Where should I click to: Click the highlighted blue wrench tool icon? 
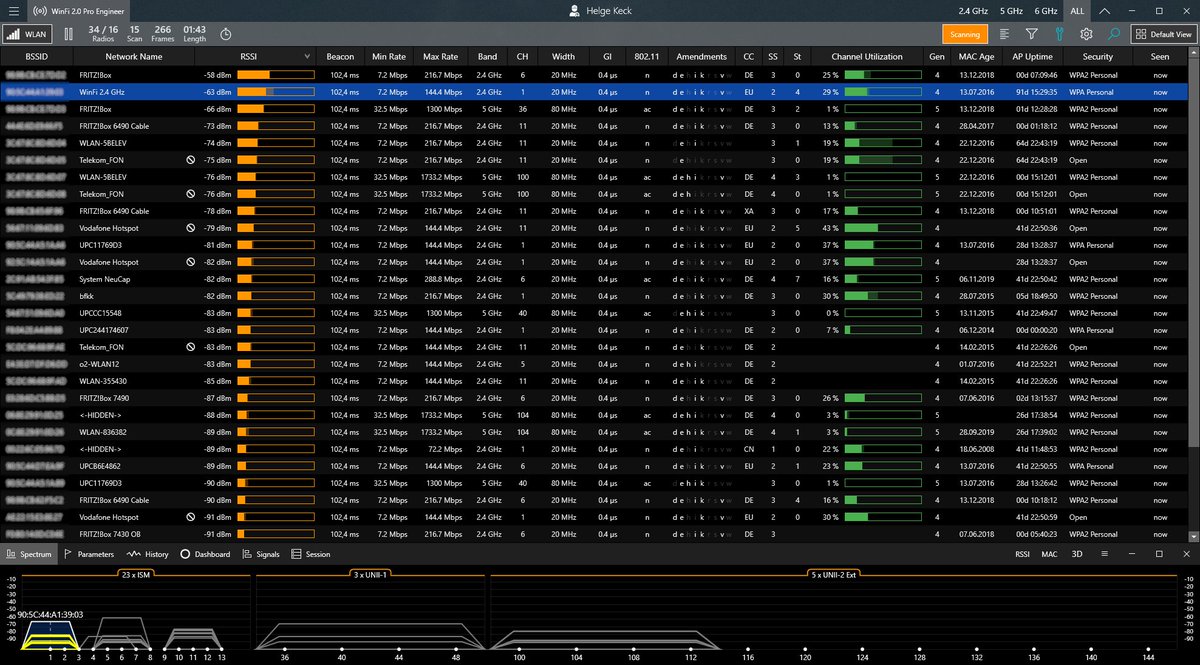[x=1059, y=34]
